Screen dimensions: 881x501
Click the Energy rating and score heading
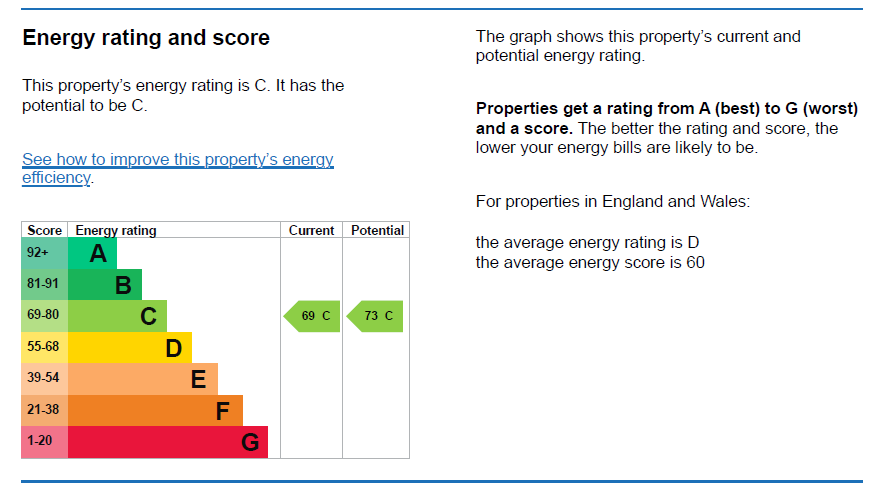tap(146, 39)
